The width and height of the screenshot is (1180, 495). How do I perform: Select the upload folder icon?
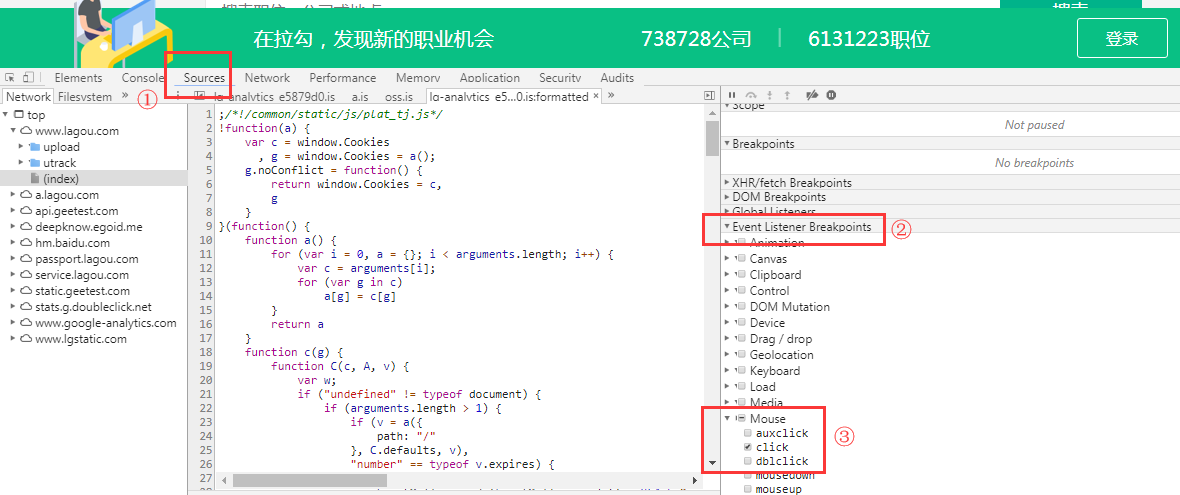(34, 147)
